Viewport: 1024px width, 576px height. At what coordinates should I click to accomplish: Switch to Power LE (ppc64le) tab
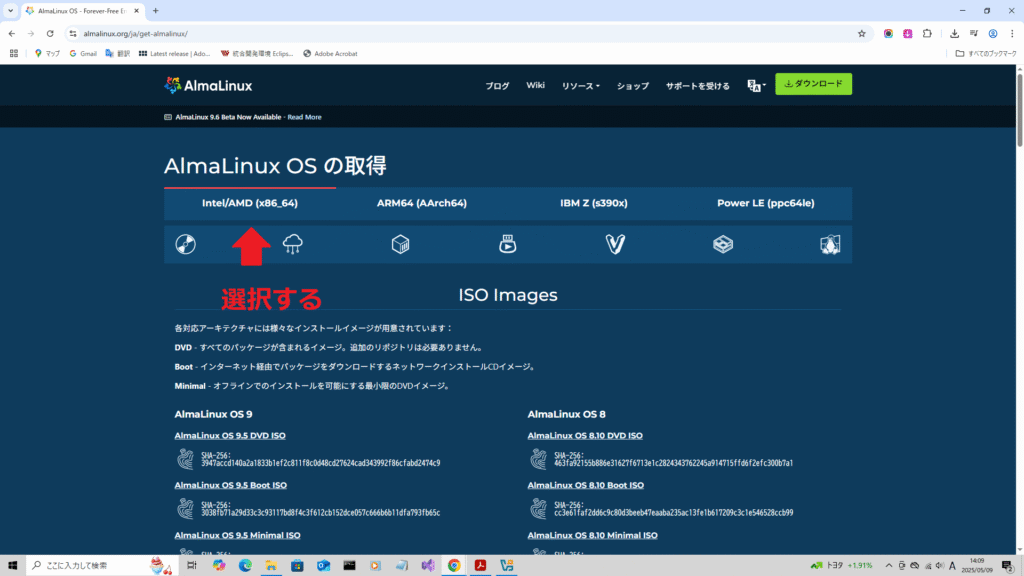[x=765, y=203]
